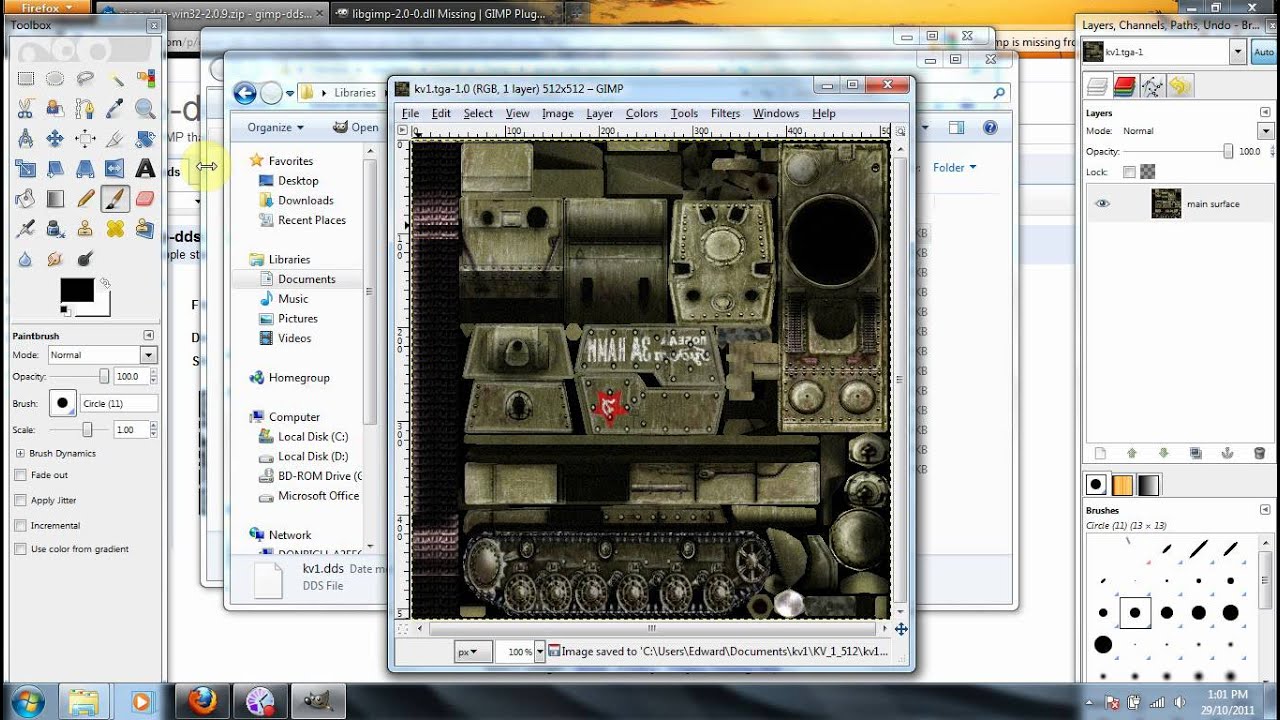
Task: Select the Rectangle Select tool
Action: click(x=25, y=78)
